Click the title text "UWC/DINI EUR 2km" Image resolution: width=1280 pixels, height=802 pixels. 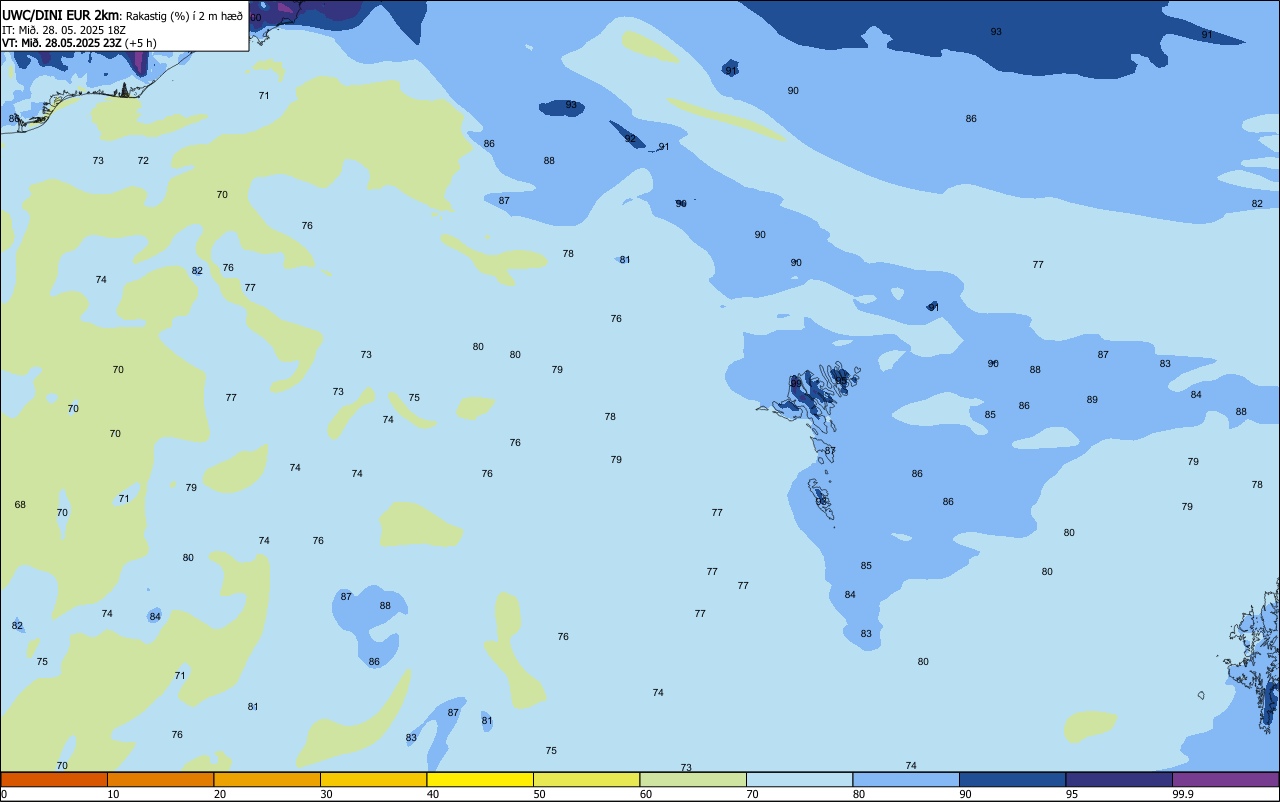61,15
